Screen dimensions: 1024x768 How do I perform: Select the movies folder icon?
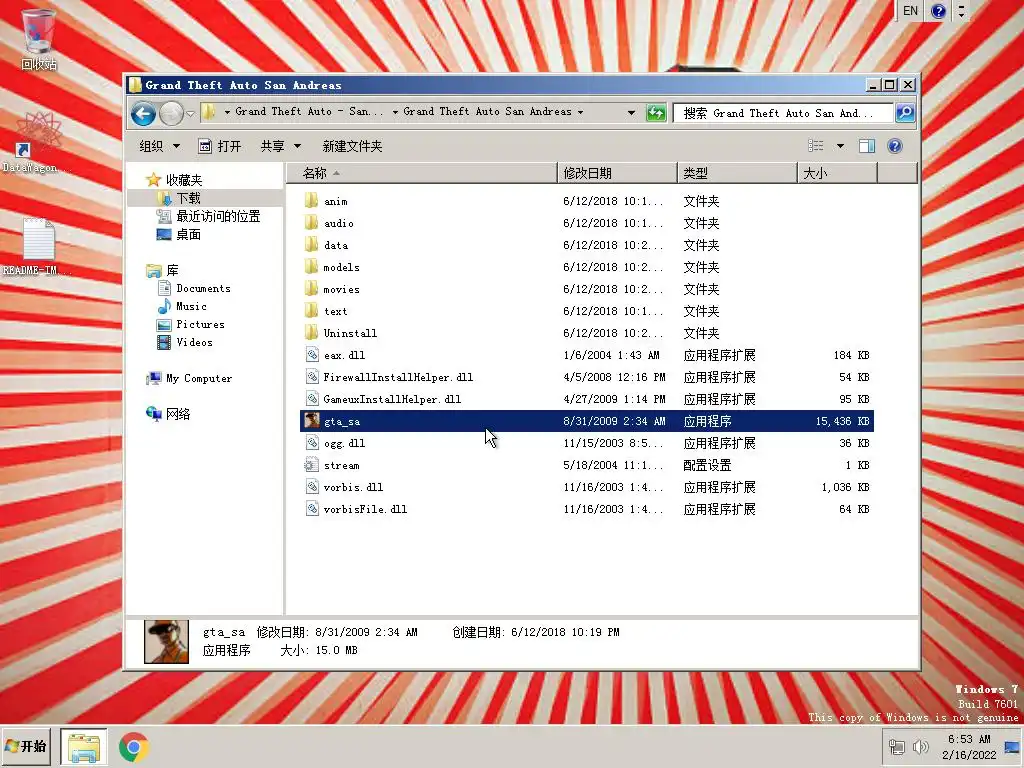tap(312, 289)
